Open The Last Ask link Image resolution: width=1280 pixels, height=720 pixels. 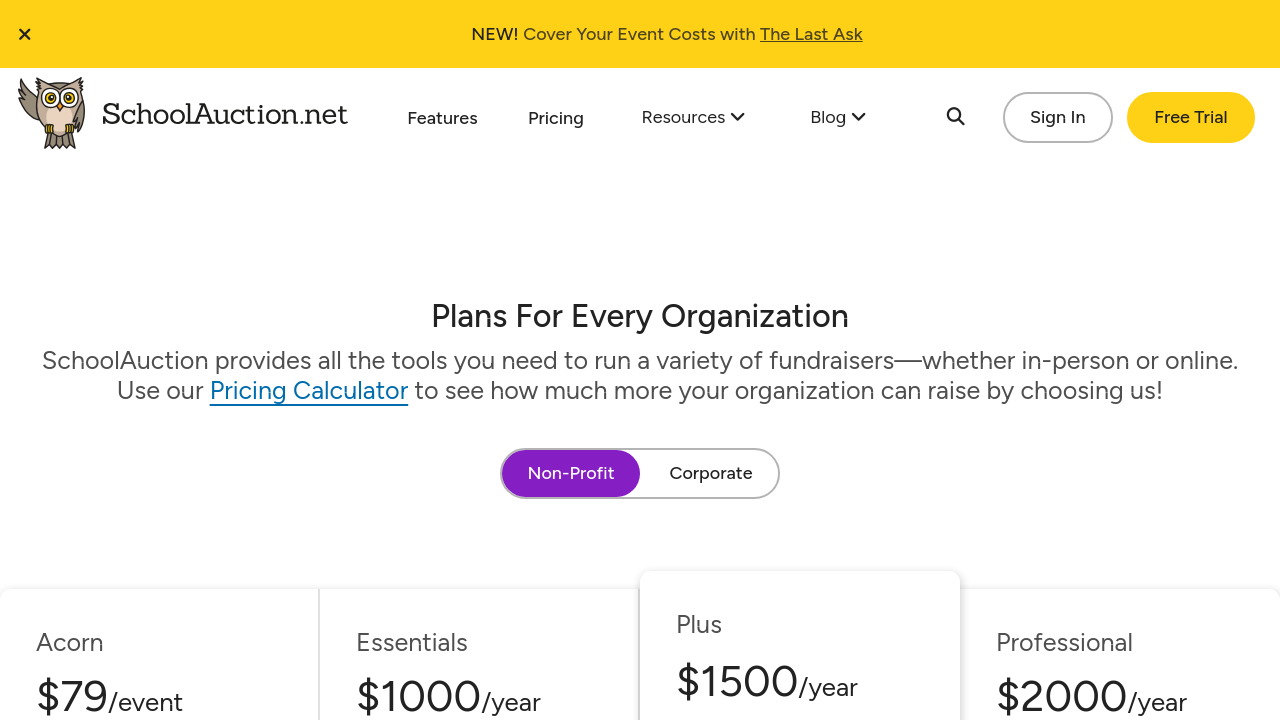click(811, 34)
